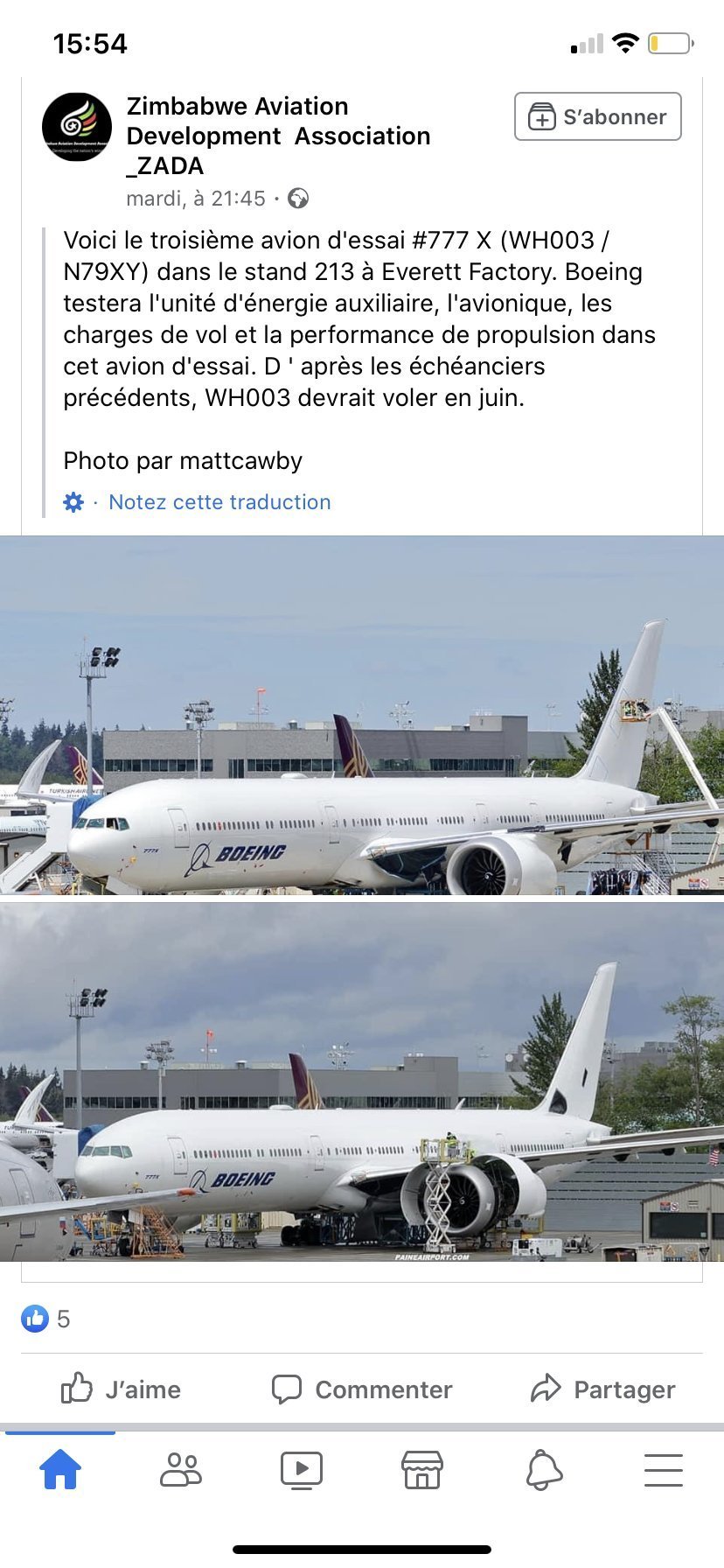View the blue thumbs-up reactions count

[x=45, y=1319]
